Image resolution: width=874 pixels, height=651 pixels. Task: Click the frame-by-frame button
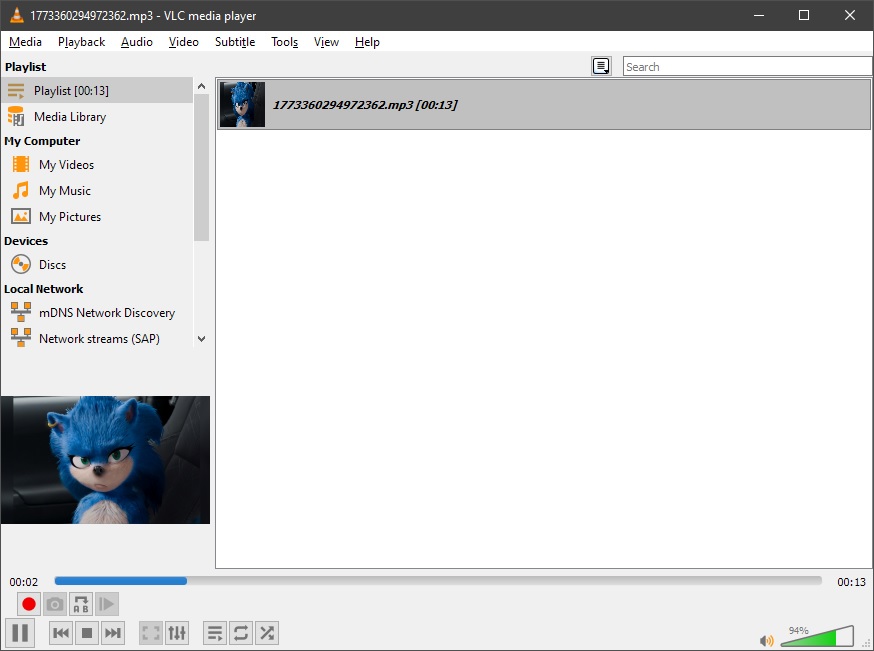click(106, 604)
